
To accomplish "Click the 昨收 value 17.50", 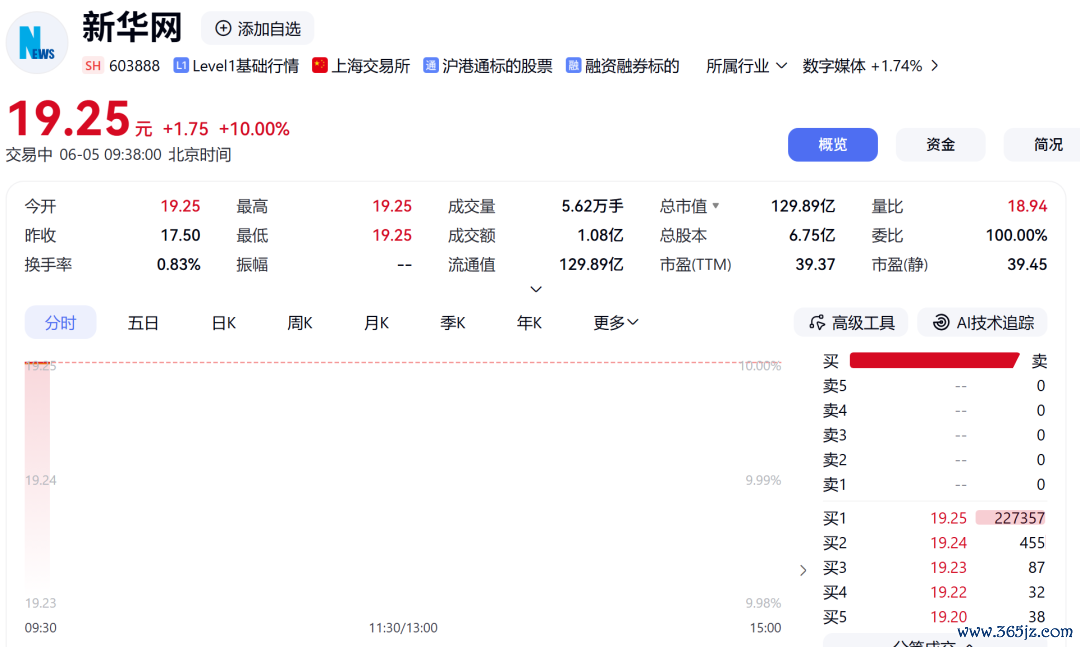I will pyautogui.click(x=180, y=236).
